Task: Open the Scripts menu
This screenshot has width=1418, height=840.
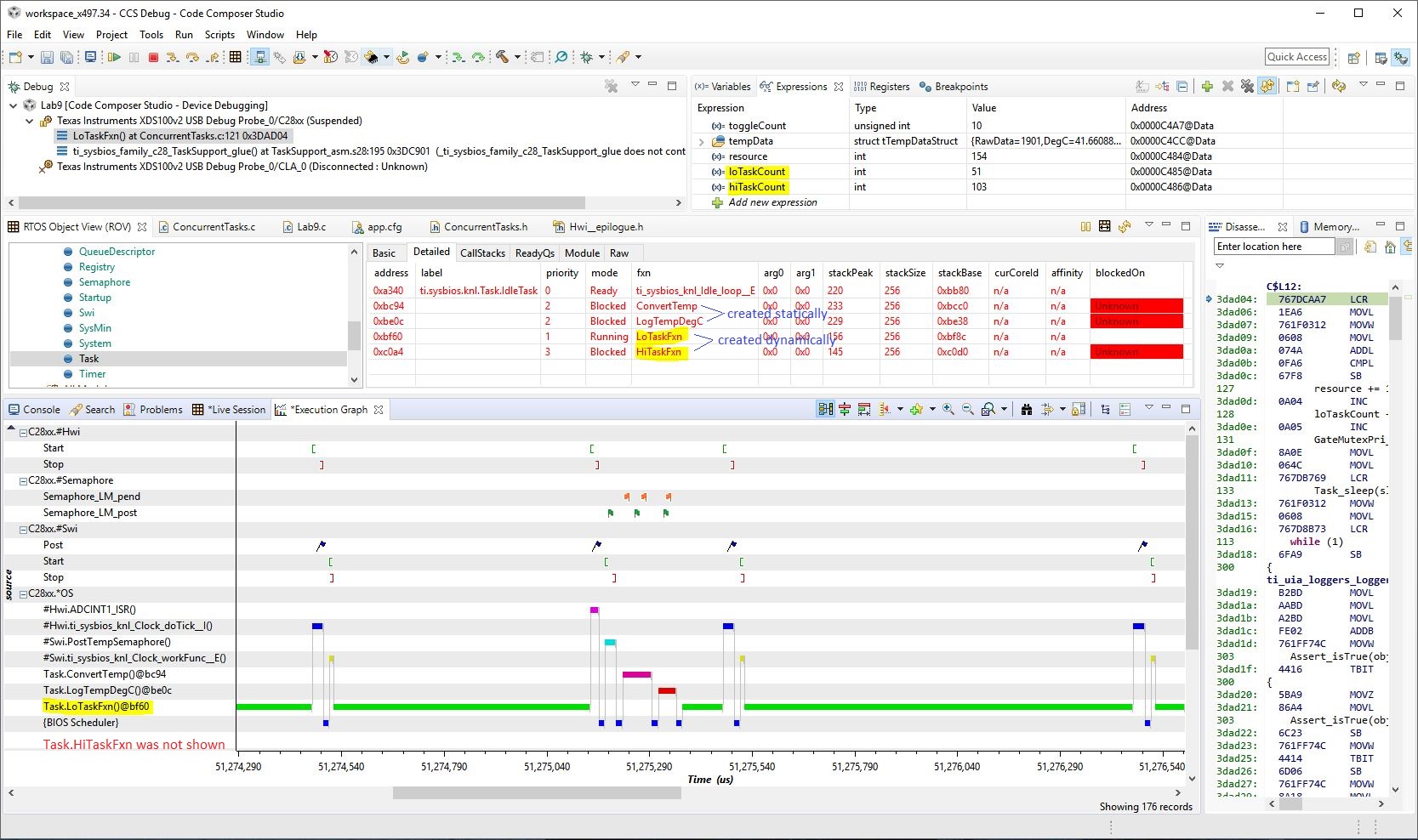Action: coord(219,35)
